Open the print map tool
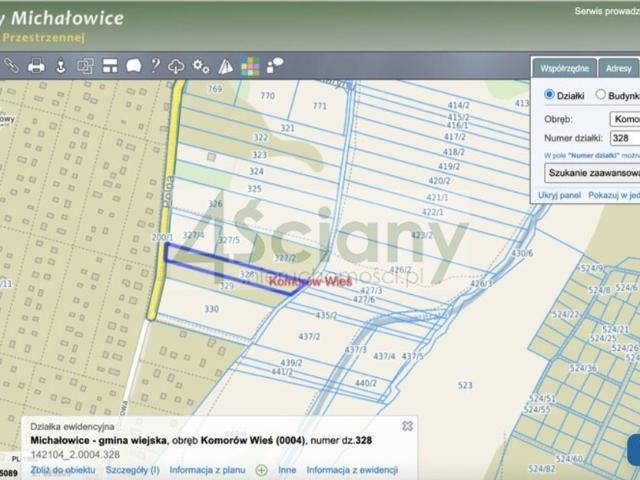The height and width of the screenshot is (480, 640). (36, 65)
